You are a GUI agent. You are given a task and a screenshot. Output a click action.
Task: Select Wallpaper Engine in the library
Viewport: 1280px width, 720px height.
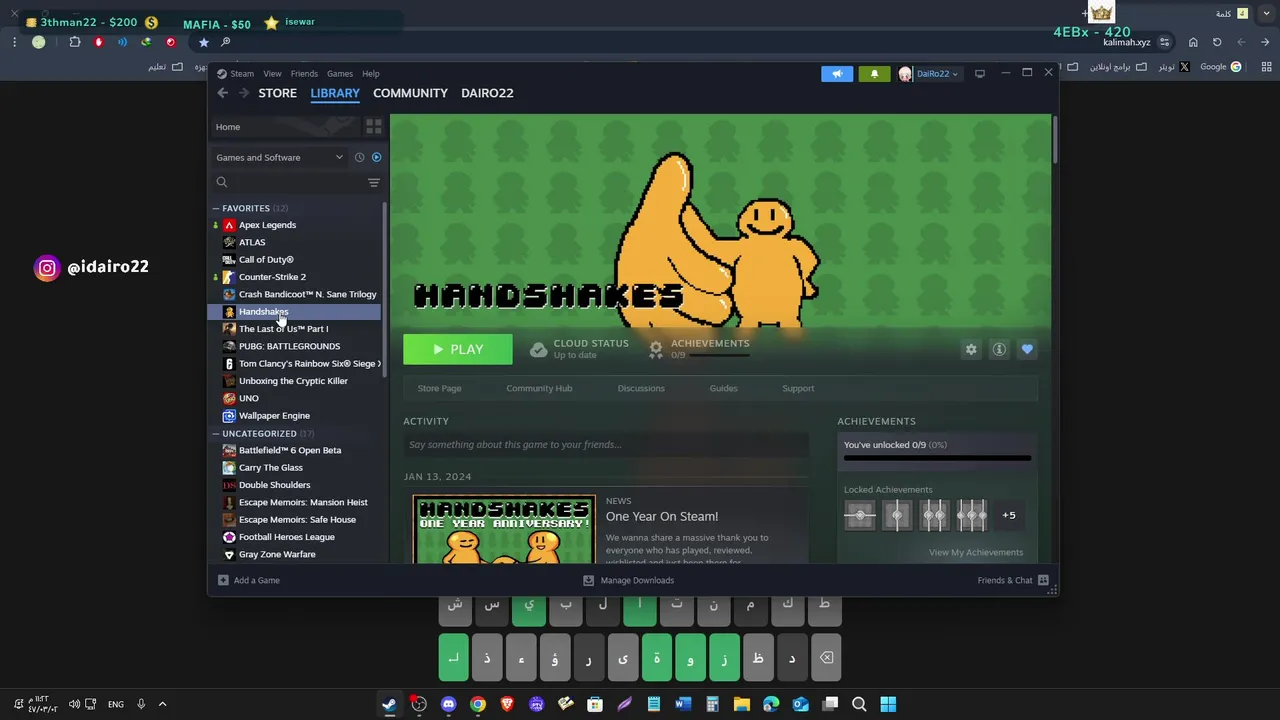coord(274,415)
